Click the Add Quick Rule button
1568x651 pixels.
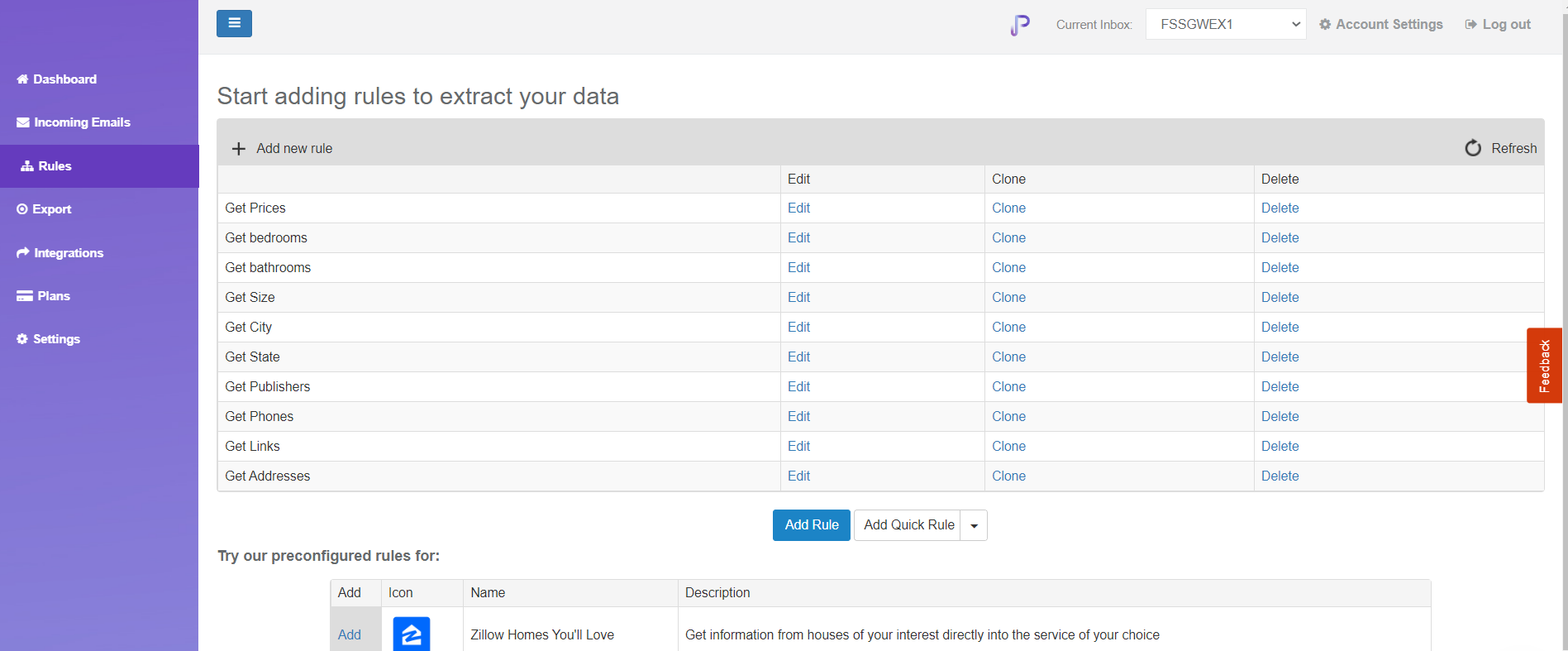[908, 525]
